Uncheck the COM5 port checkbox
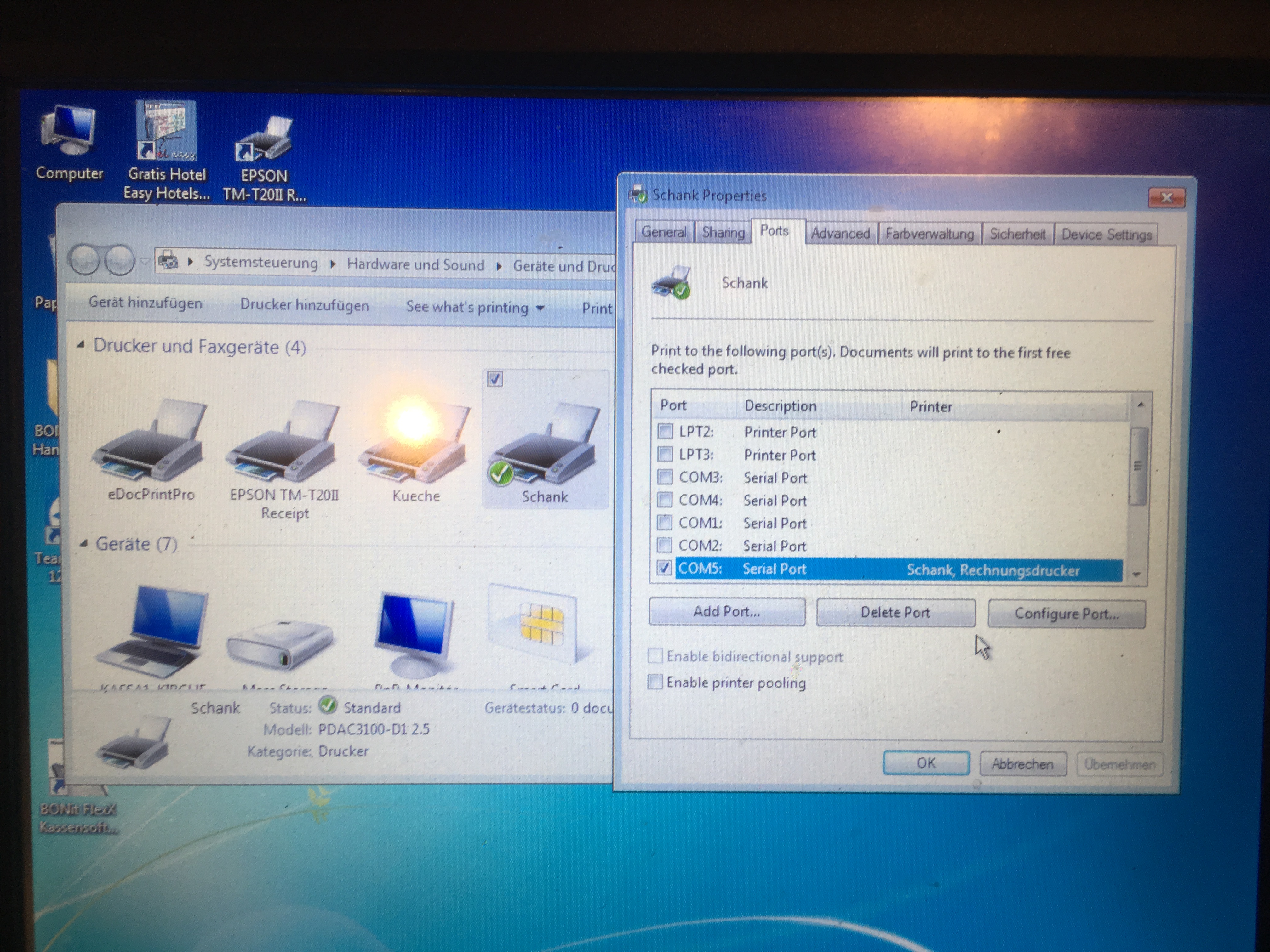The image size is (1270, 952). pyautogui.click(x=664, y=568)
